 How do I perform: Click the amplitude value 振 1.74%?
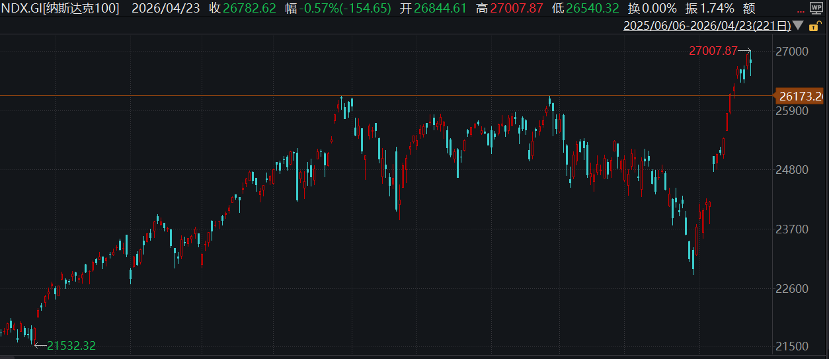[710, 8]
